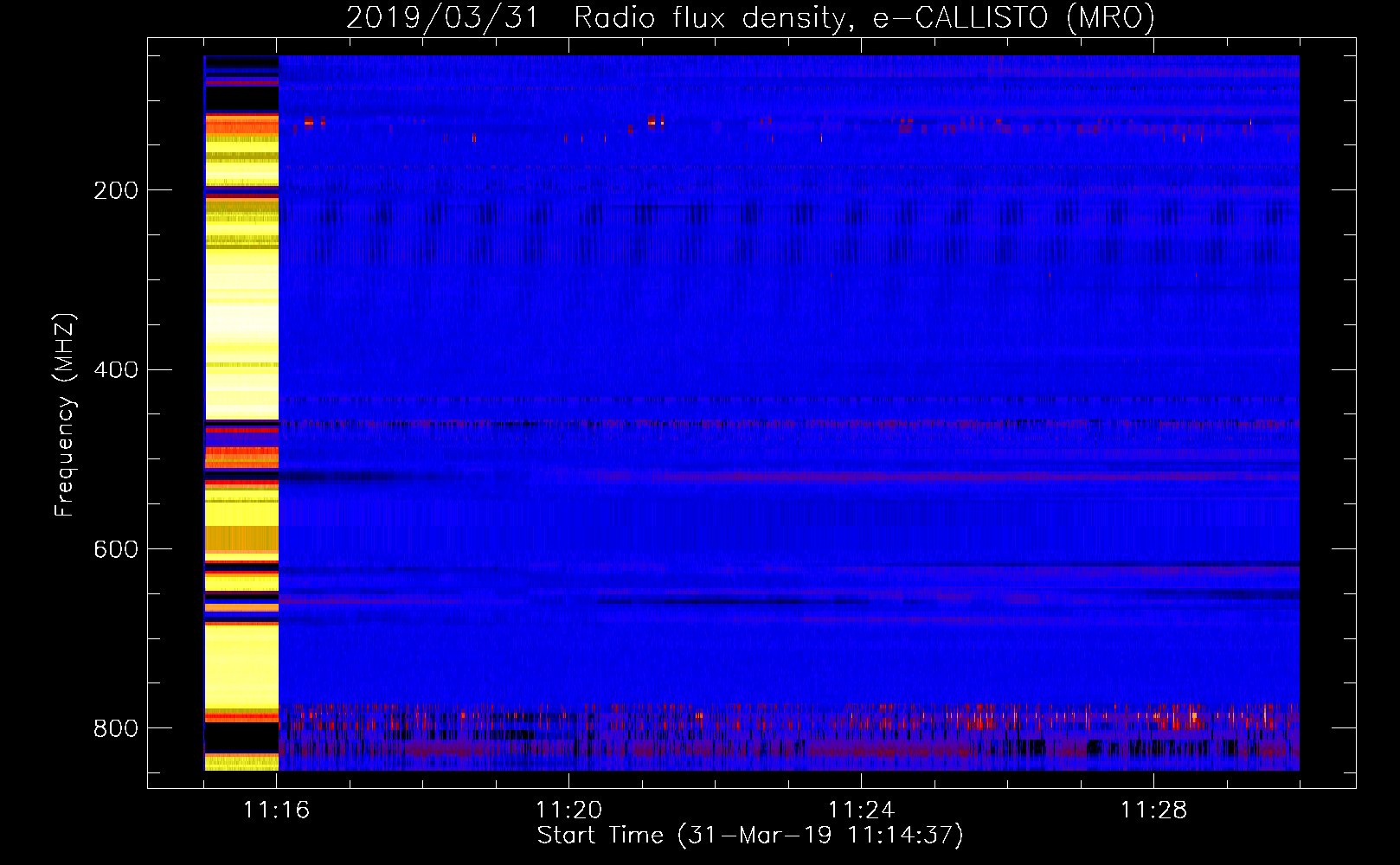
Task: Click the 11:20 time tick label
Action: [569, 811]
